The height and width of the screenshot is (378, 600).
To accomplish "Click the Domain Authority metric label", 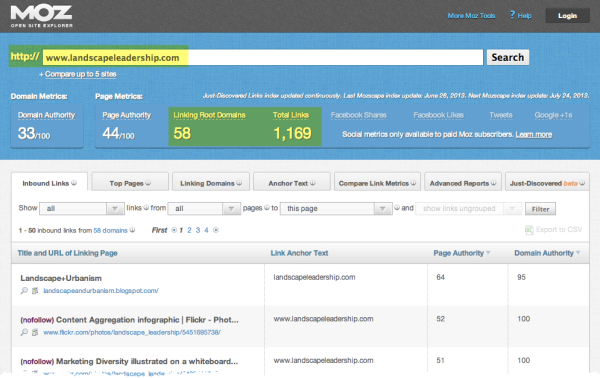I will [46, 115].
